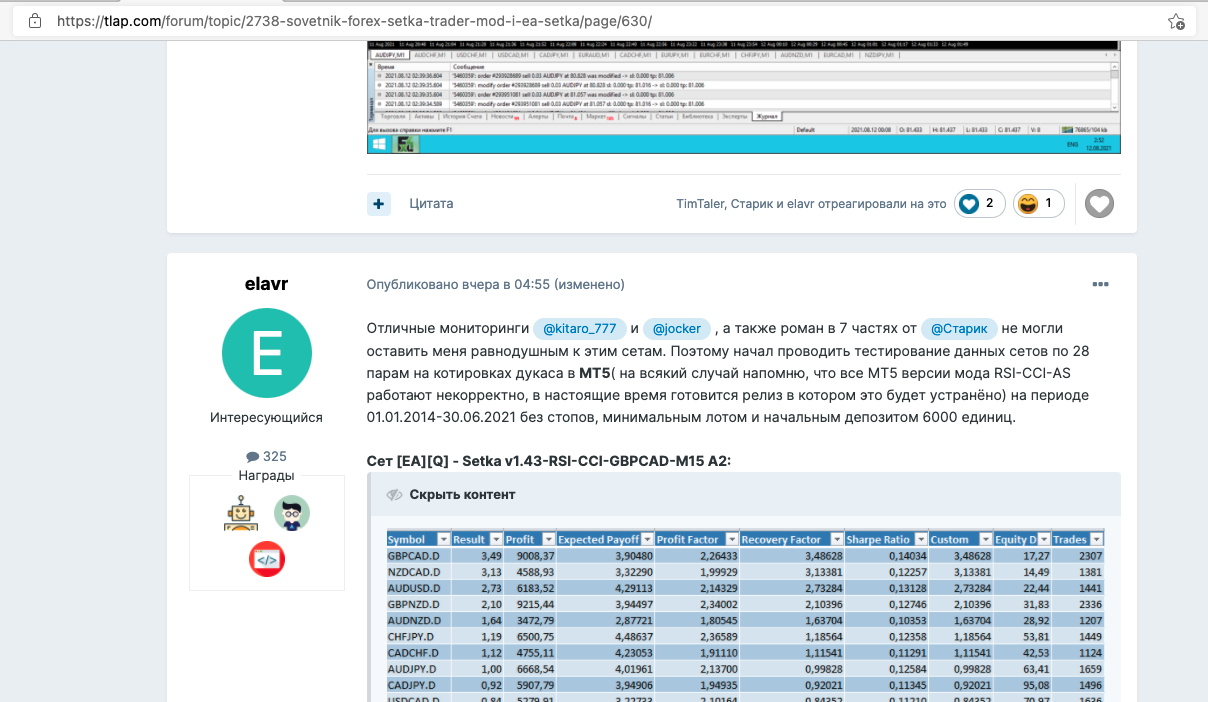The width and height of the screenshot is (1208, 702).
Task: Click the laughing emoji reaction icon
Action: coord(1028,204)
